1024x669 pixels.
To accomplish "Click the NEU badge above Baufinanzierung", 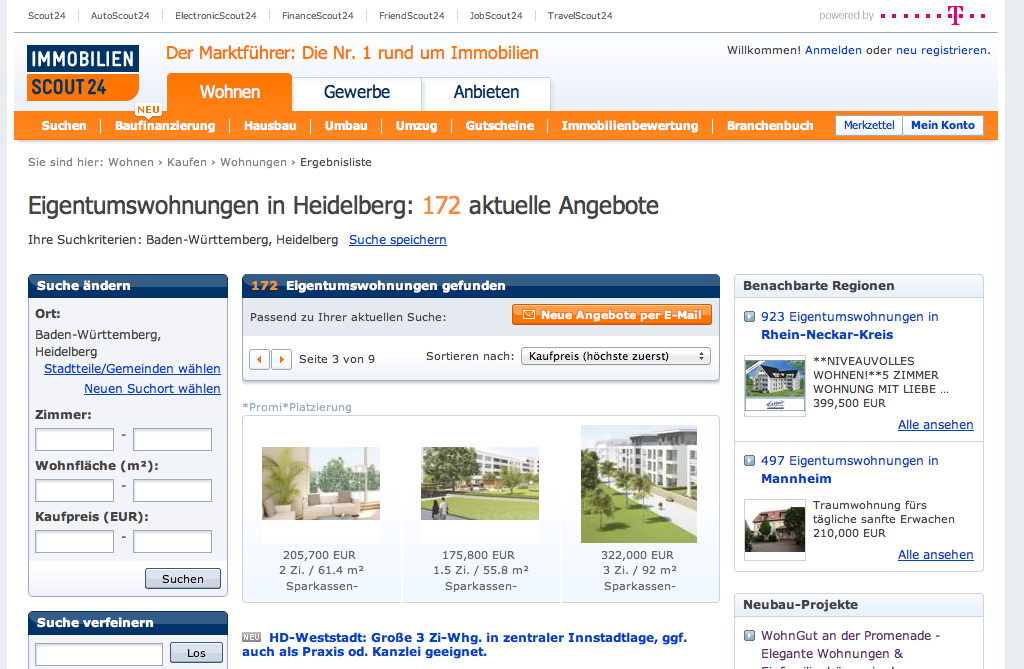I will [148, 110].
